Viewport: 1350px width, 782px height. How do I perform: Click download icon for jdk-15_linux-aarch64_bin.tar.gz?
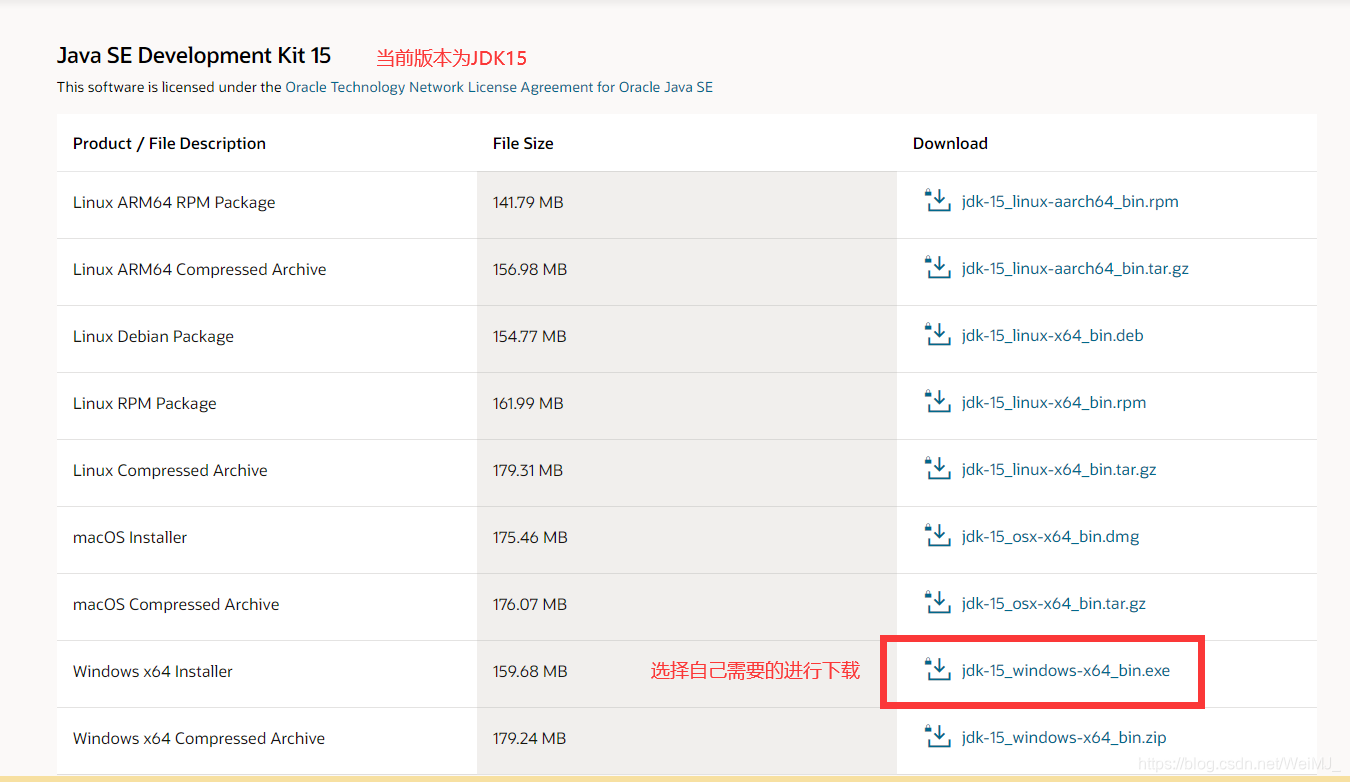(x=937, y=267)
